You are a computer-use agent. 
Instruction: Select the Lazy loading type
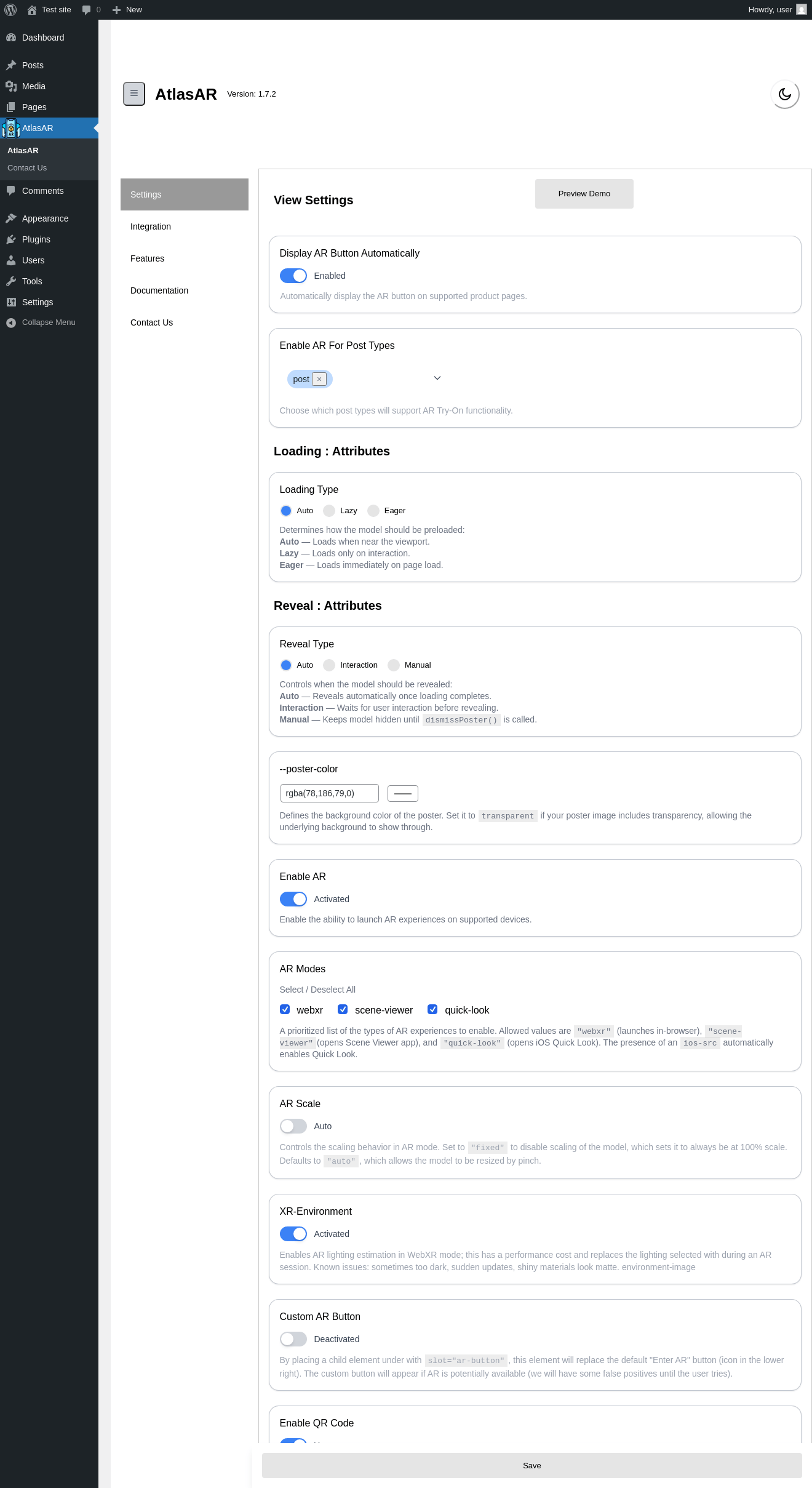tap(329, 511)
